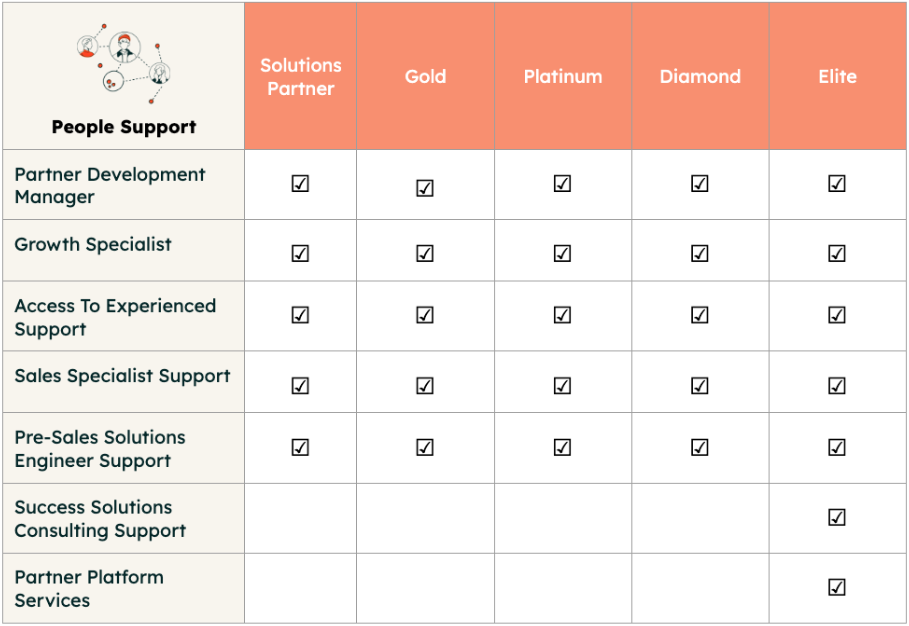Screen dimensions: 909x626
Task: Click empty Diamond cell for Partner Platform Services
Action: 700,588
